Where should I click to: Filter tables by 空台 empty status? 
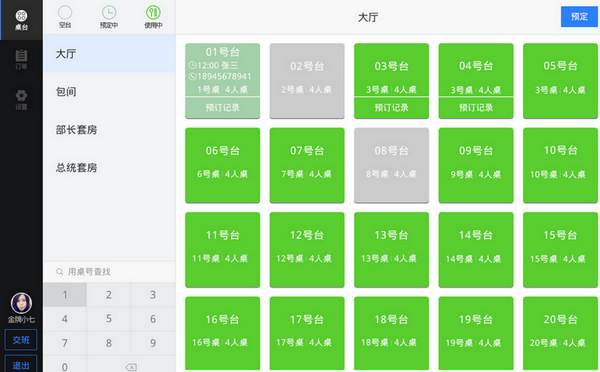pyautogui.click(x=65, y=17)
